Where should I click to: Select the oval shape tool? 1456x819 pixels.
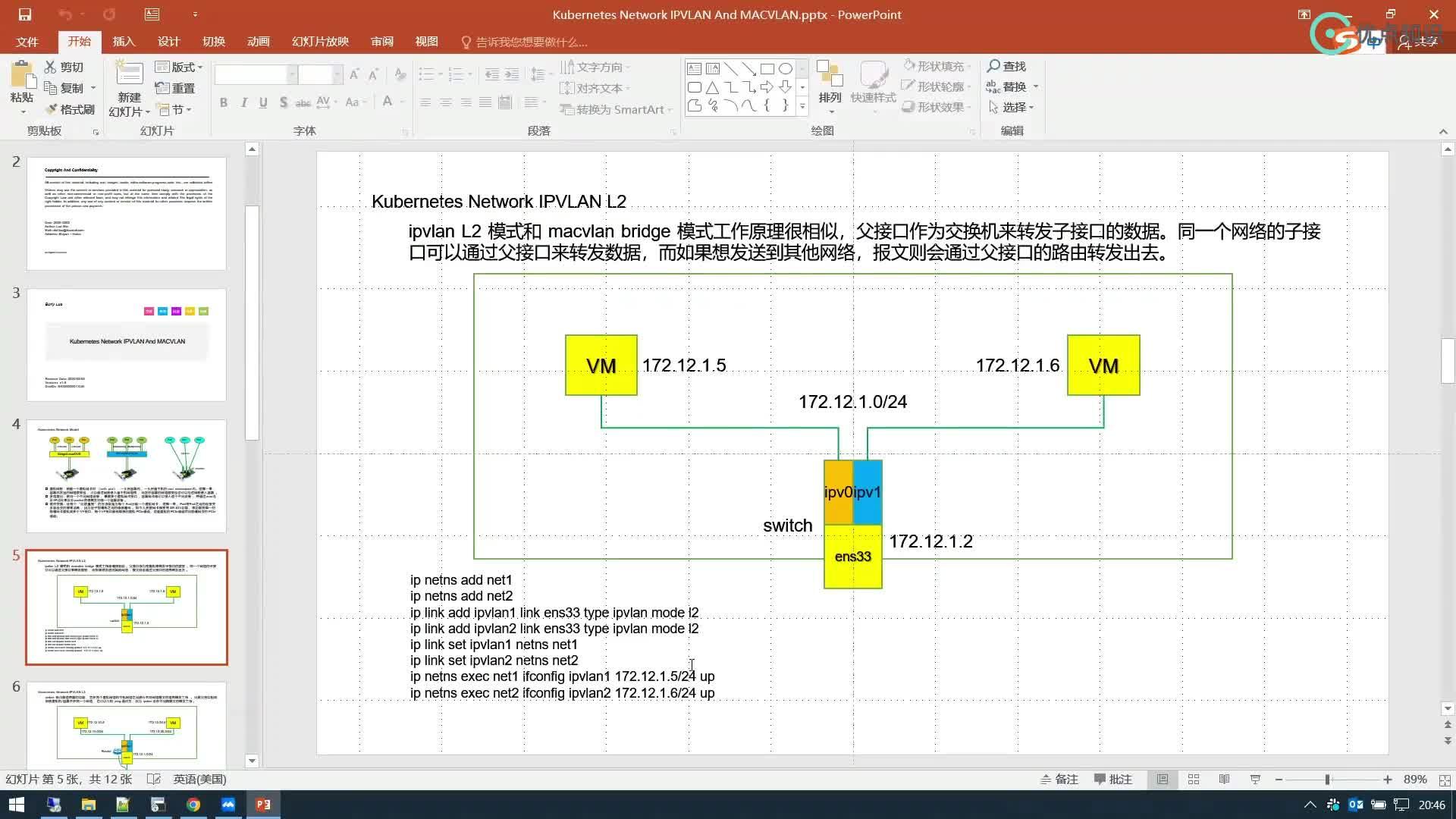[784, 68]
